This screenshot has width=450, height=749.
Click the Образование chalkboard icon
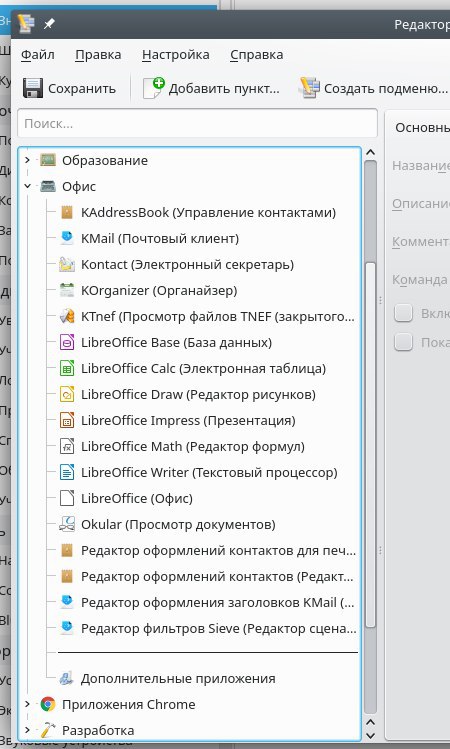click(x=48, y=160)
